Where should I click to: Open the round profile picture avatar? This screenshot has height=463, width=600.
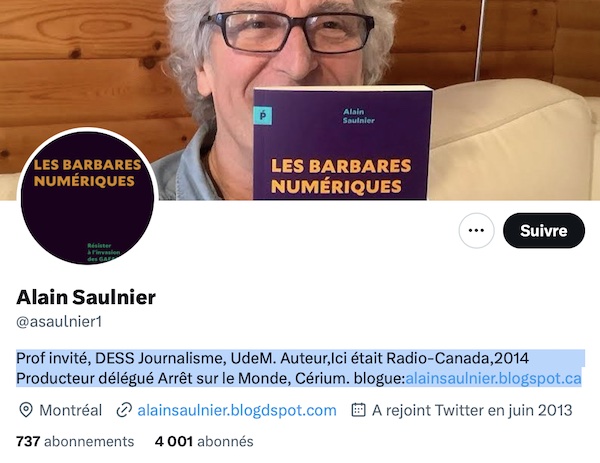tap(88, 197)
